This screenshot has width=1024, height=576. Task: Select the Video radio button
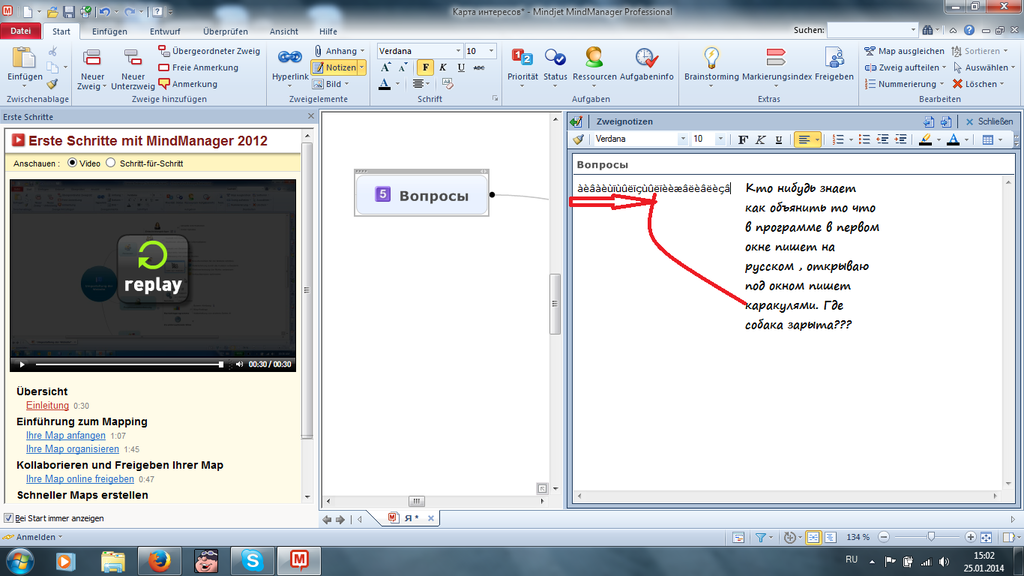click(72, 163)
